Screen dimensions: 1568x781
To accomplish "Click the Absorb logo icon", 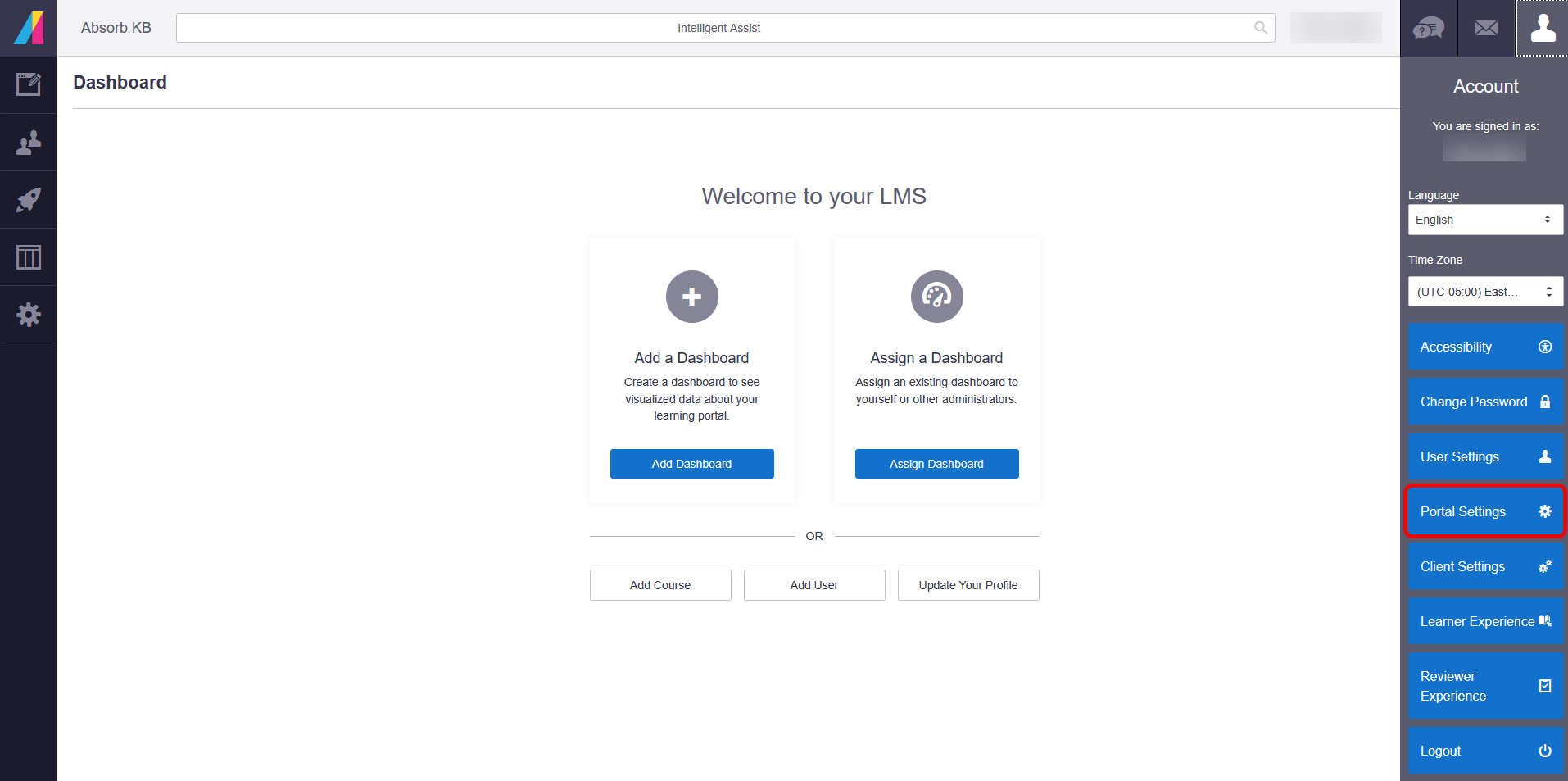I will [x=28, y=28].
